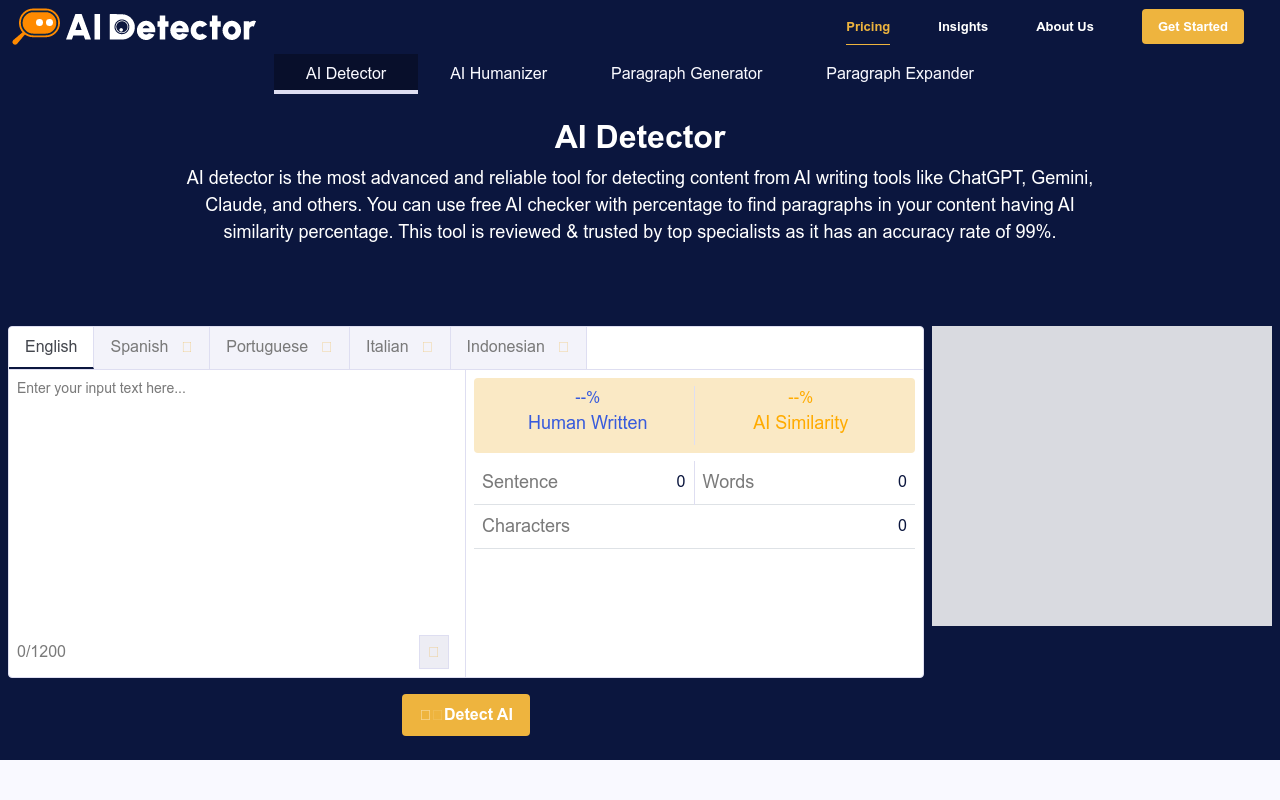Click the AI Detector page heading
Screen dimensions: 1280x800
coord(640,137)
